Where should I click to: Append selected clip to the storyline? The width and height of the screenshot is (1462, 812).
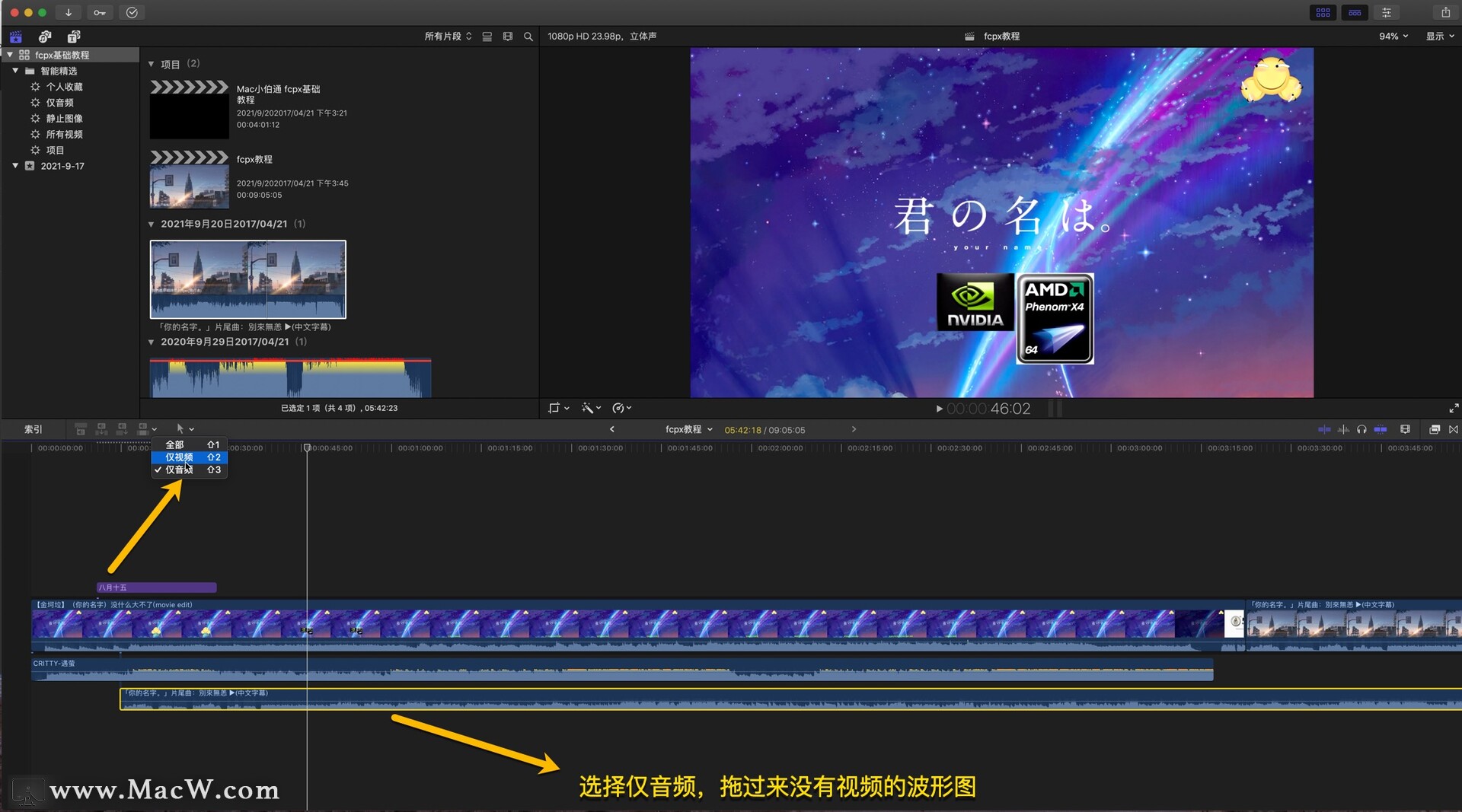tap(122, 429)
